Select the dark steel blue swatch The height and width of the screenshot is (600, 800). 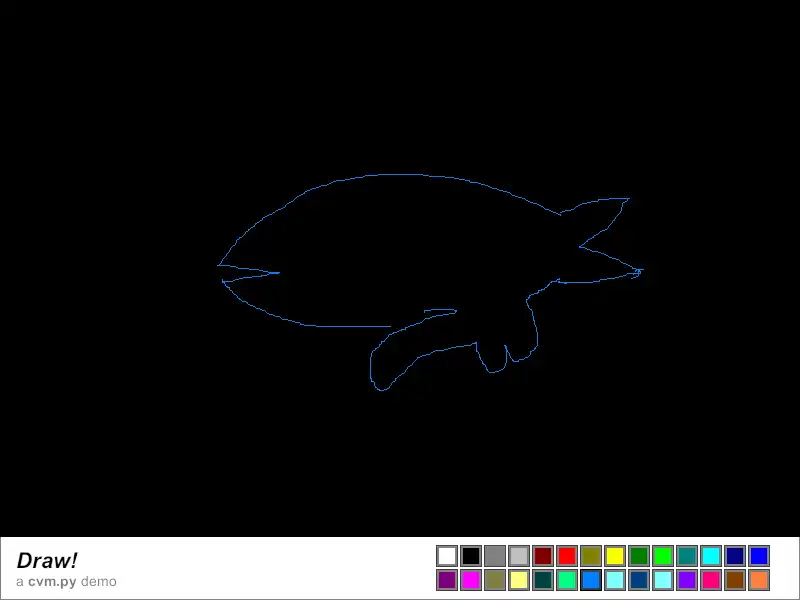pyautogui.click(x=639, y=580)
